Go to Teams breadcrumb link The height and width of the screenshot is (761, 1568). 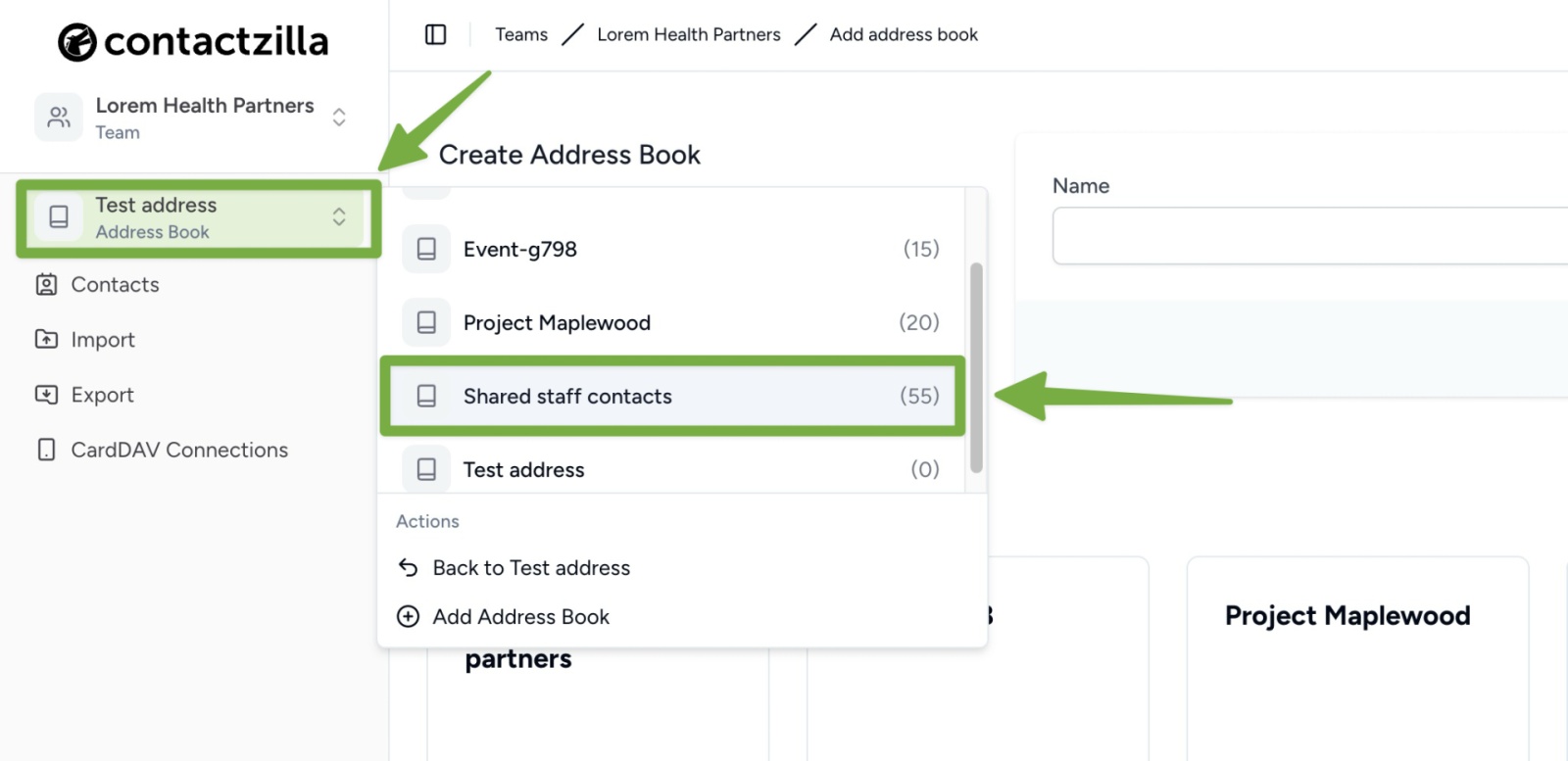[x=521, y=34]
